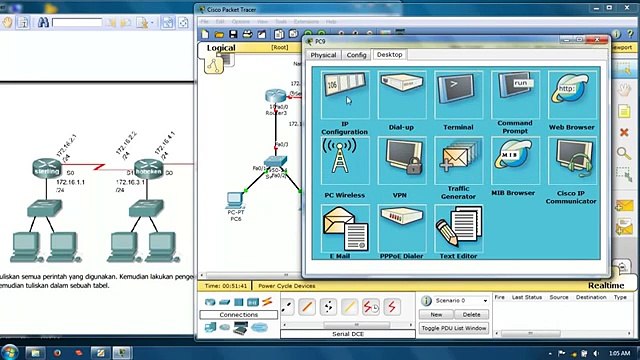Click the Logical workspace label
Image resolution: width=640 pixels, height=360 pixels.
221,48
